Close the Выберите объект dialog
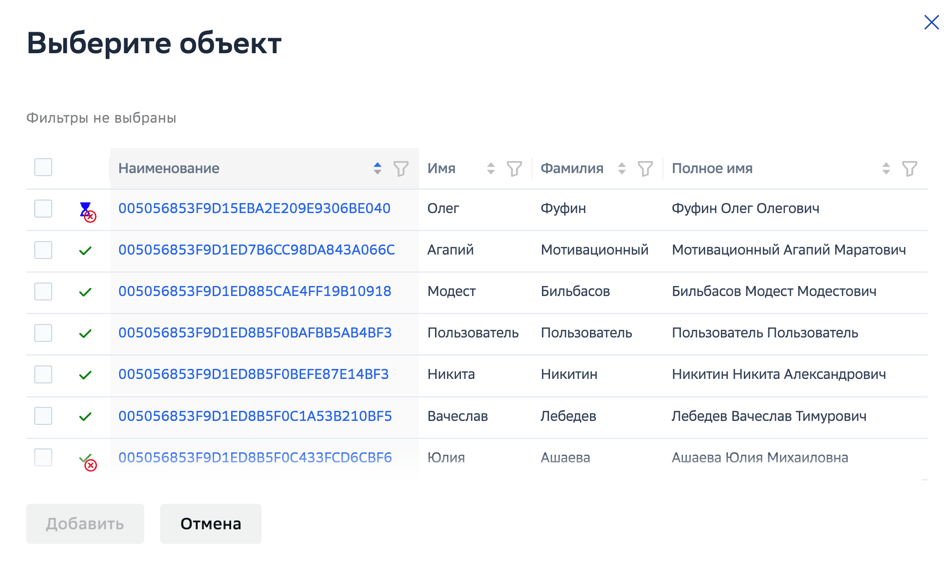952x572 pixels. click(x=931, y=22)
